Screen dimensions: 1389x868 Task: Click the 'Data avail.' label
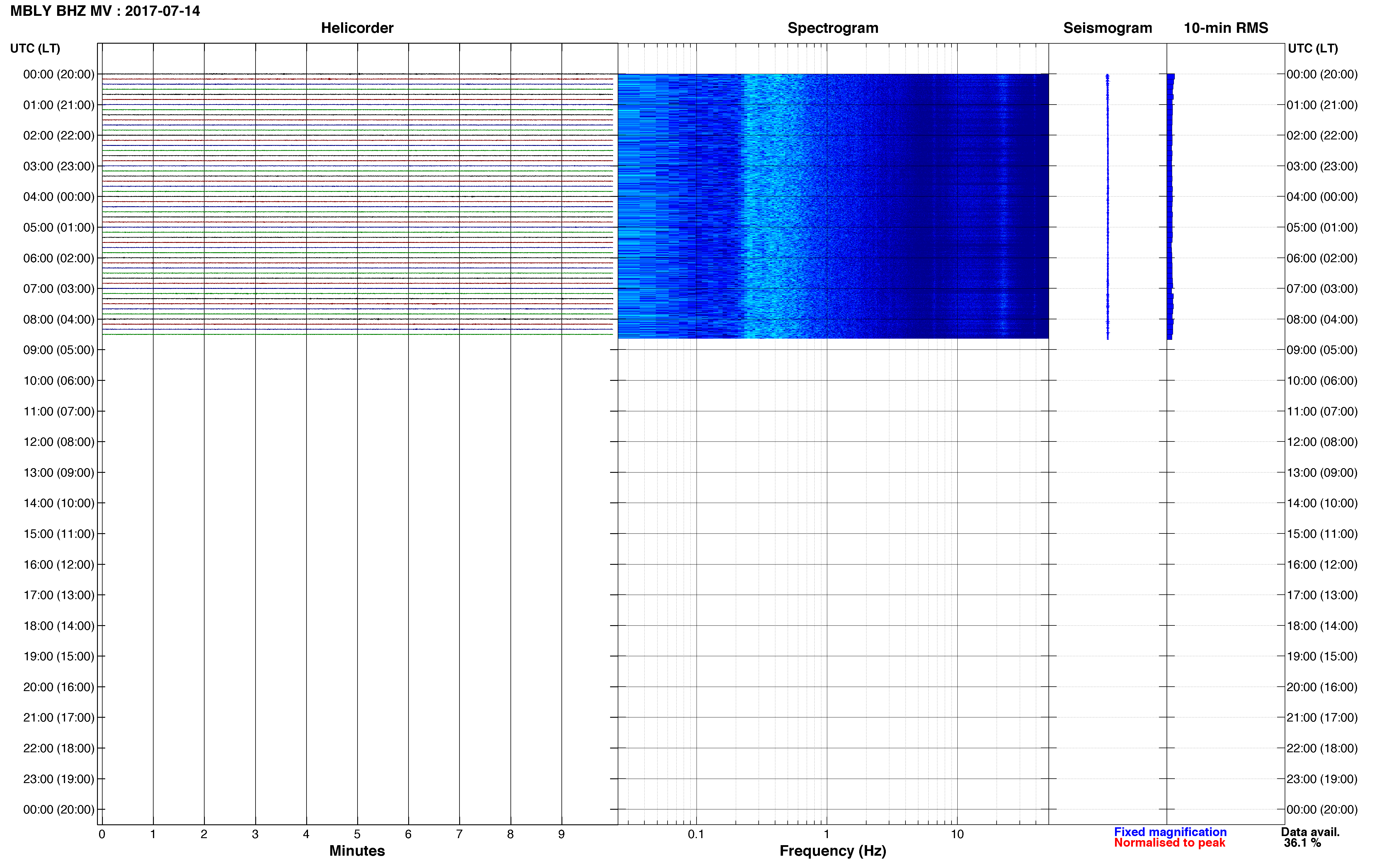point(1310,832)
